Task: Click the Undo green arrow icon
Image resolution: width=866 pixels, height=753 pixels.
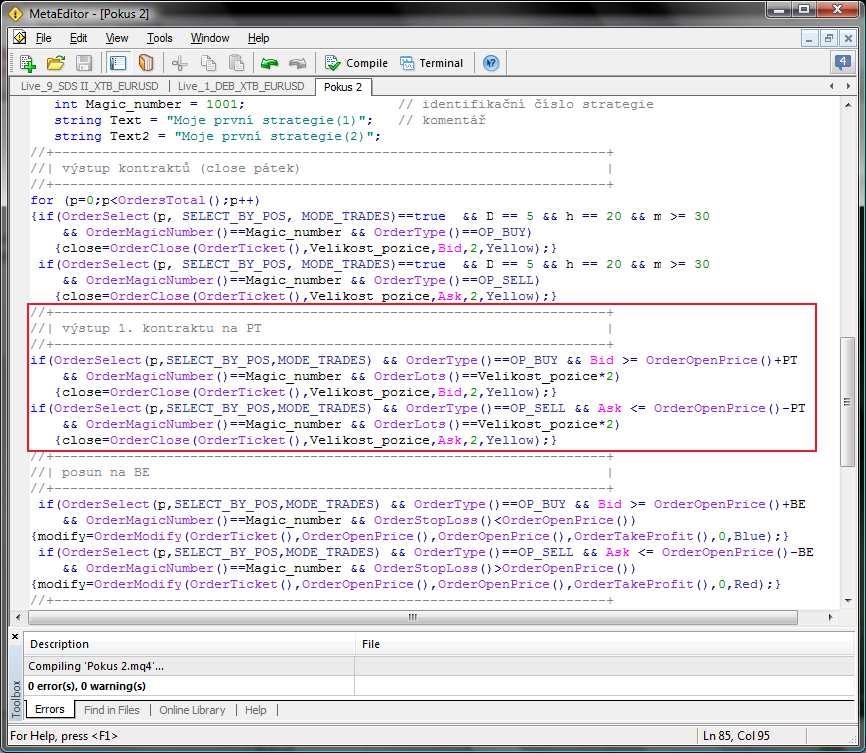Action: [x=270, y=63]
